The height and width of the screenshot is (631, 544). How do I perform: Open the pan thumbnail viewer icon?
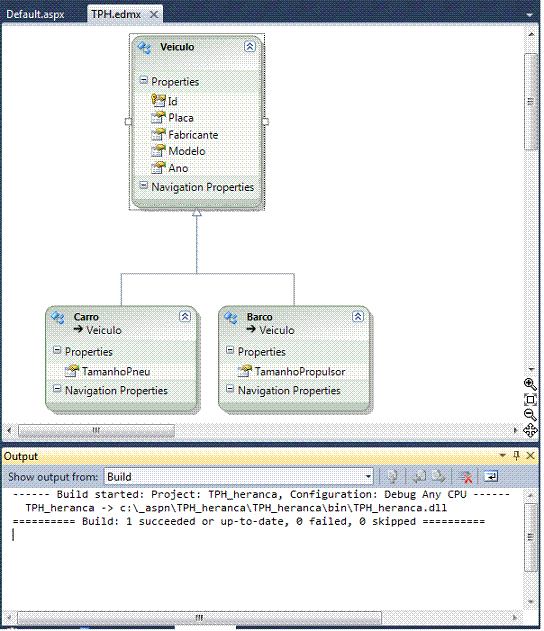pyautogui.click(x=530, y=430)
